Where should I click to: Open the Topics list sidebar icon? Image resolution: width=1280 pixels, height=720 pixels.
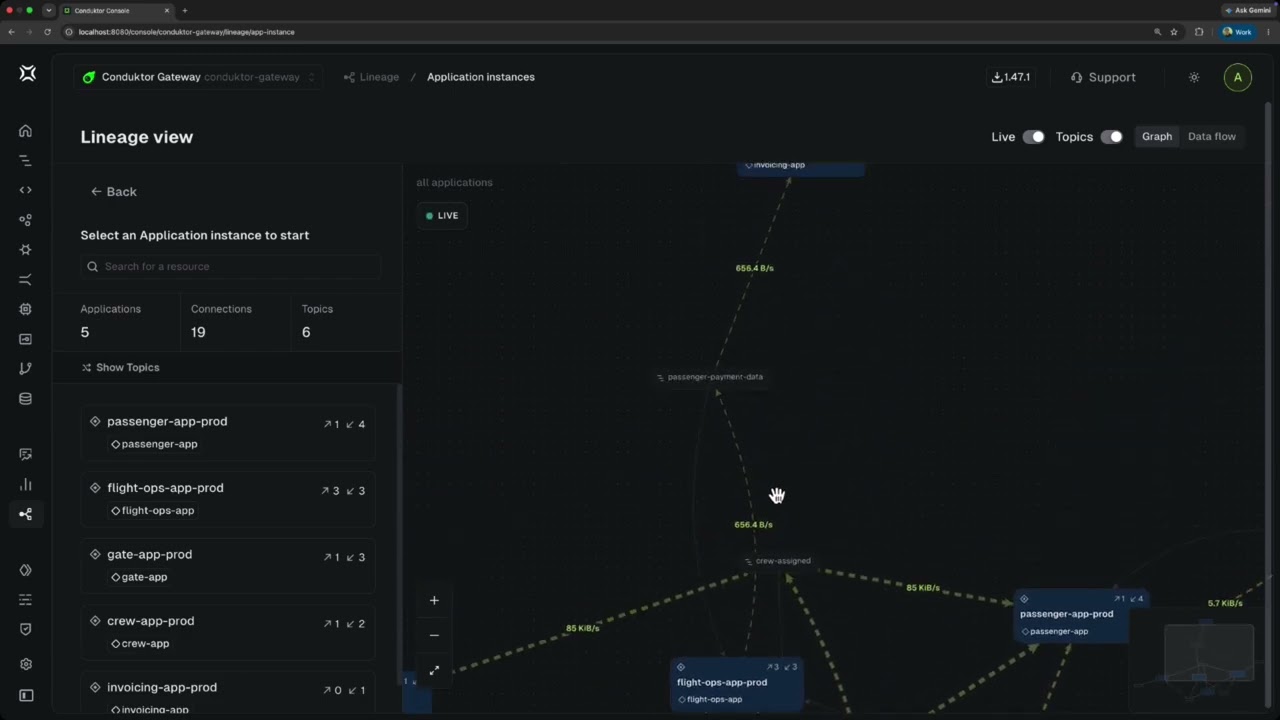pos(26,161)
